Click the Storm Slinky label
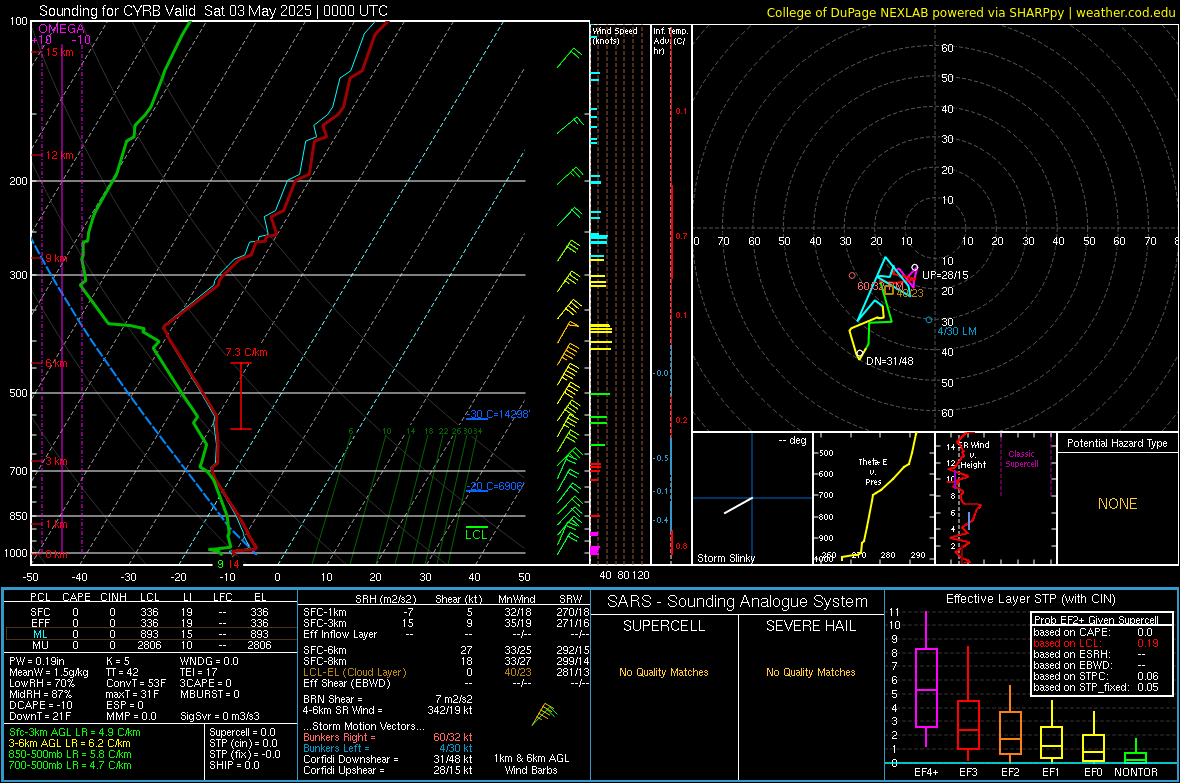Screen dimensions: 1180x783 [x=725, y=558]
